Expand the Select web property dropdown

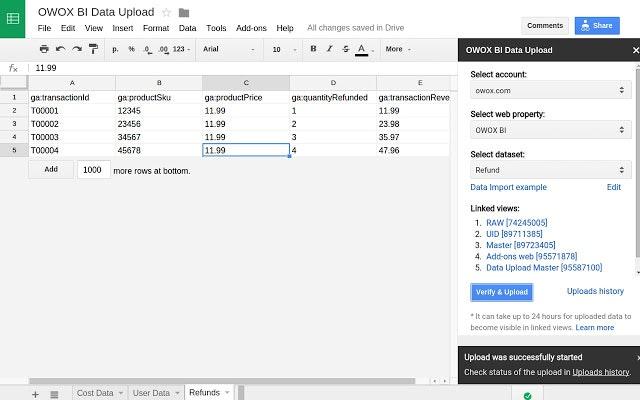[550, 130]
